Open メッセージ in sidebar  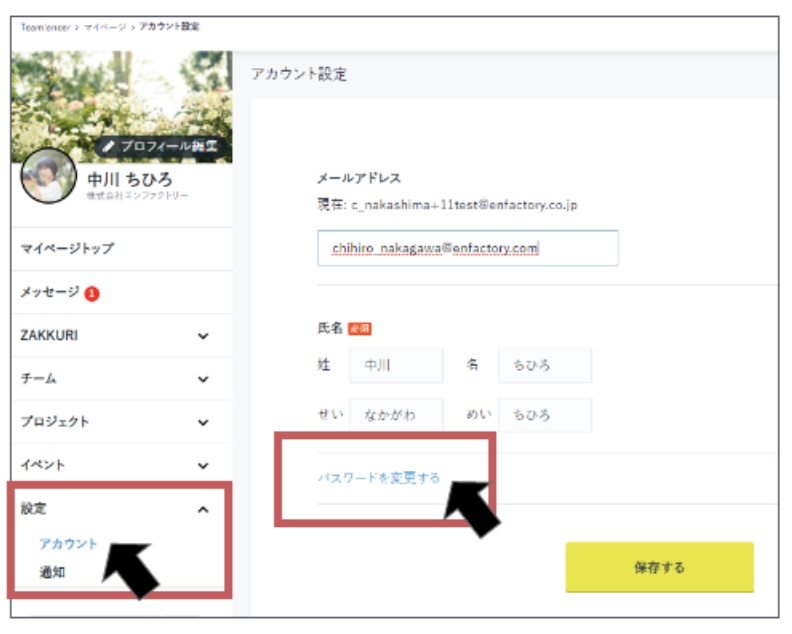tap(50, 292)
